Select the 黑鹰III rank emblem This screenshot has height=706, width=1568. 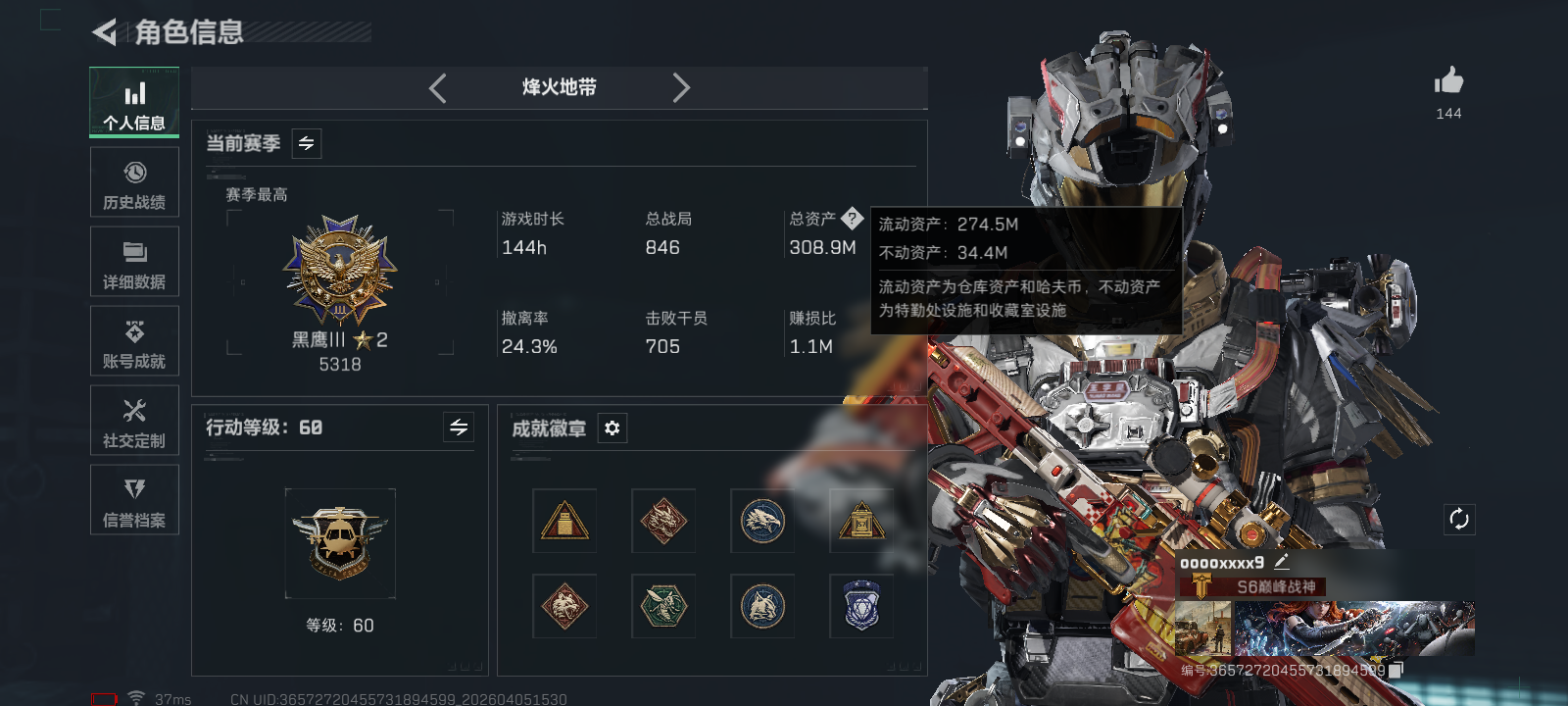click(x=340, y=271)
